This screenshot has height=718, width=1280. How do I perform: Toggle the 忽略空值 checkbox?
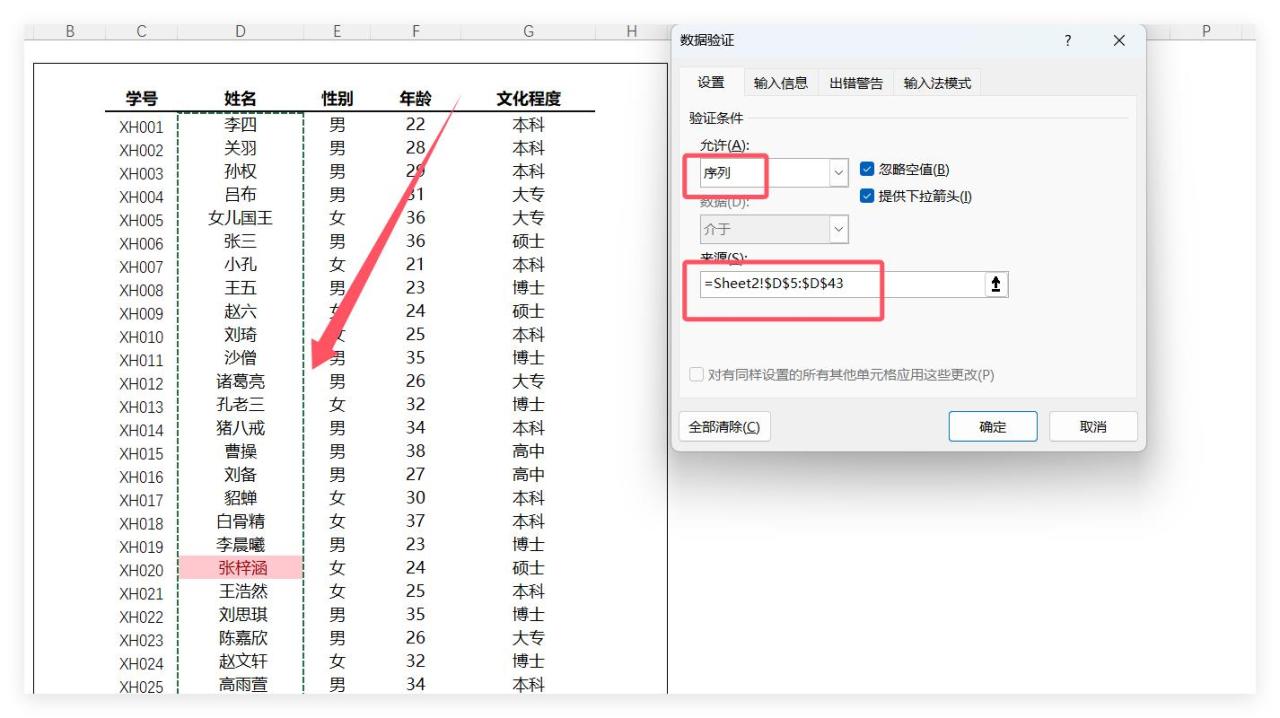pos(867,169)
